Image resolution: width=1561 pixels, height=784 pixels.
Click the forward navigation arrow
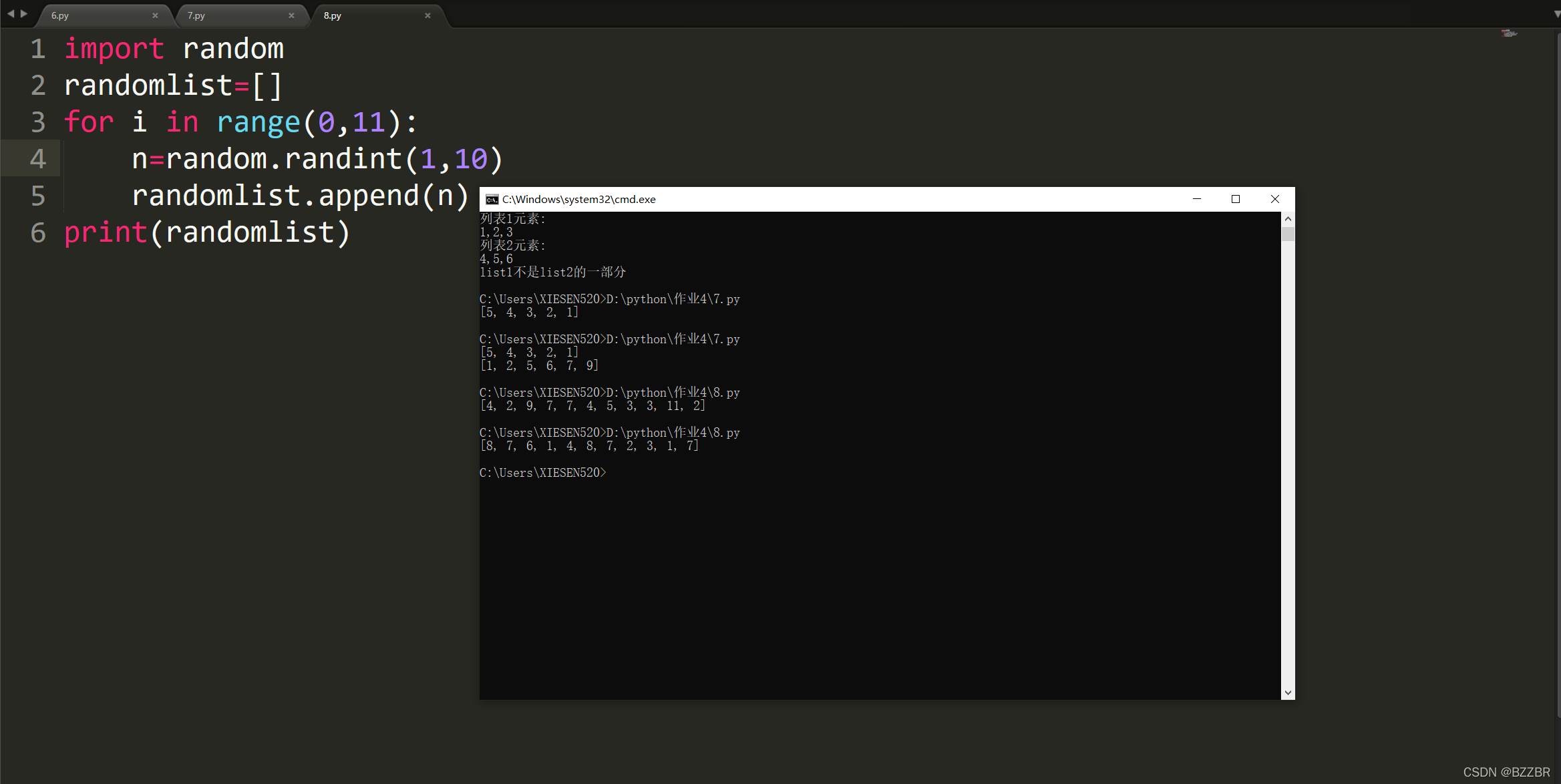click(24, 13)
